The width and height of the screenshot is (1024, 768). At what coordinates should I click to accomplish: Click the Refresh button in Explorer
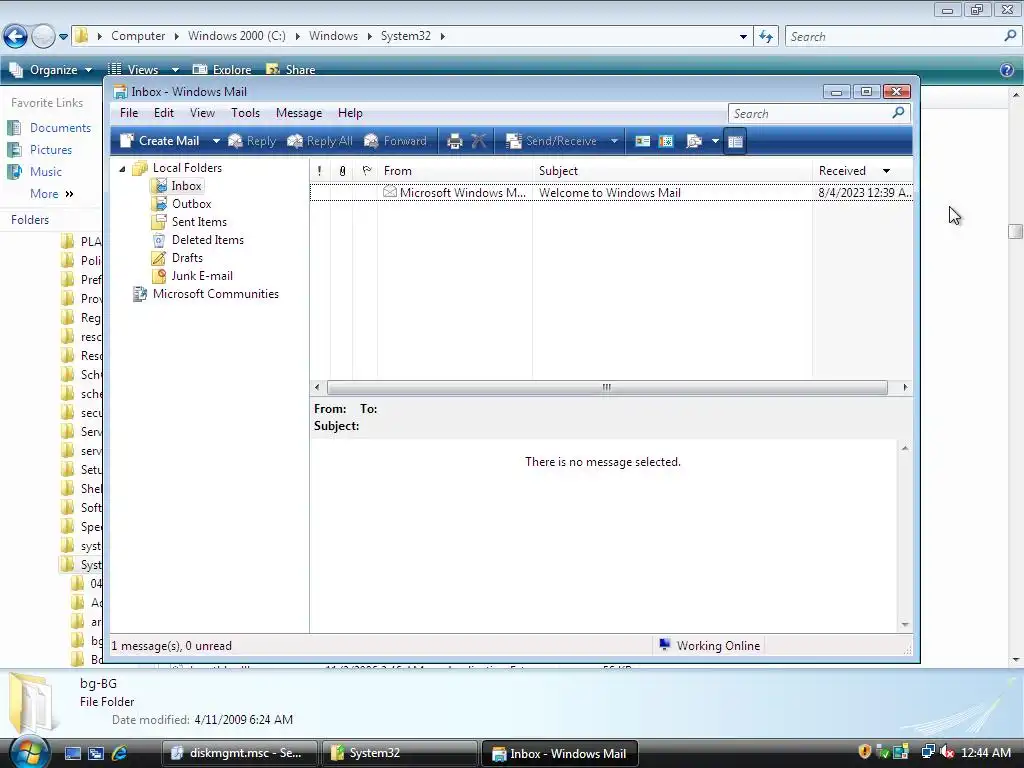click(x=766, y=37)
